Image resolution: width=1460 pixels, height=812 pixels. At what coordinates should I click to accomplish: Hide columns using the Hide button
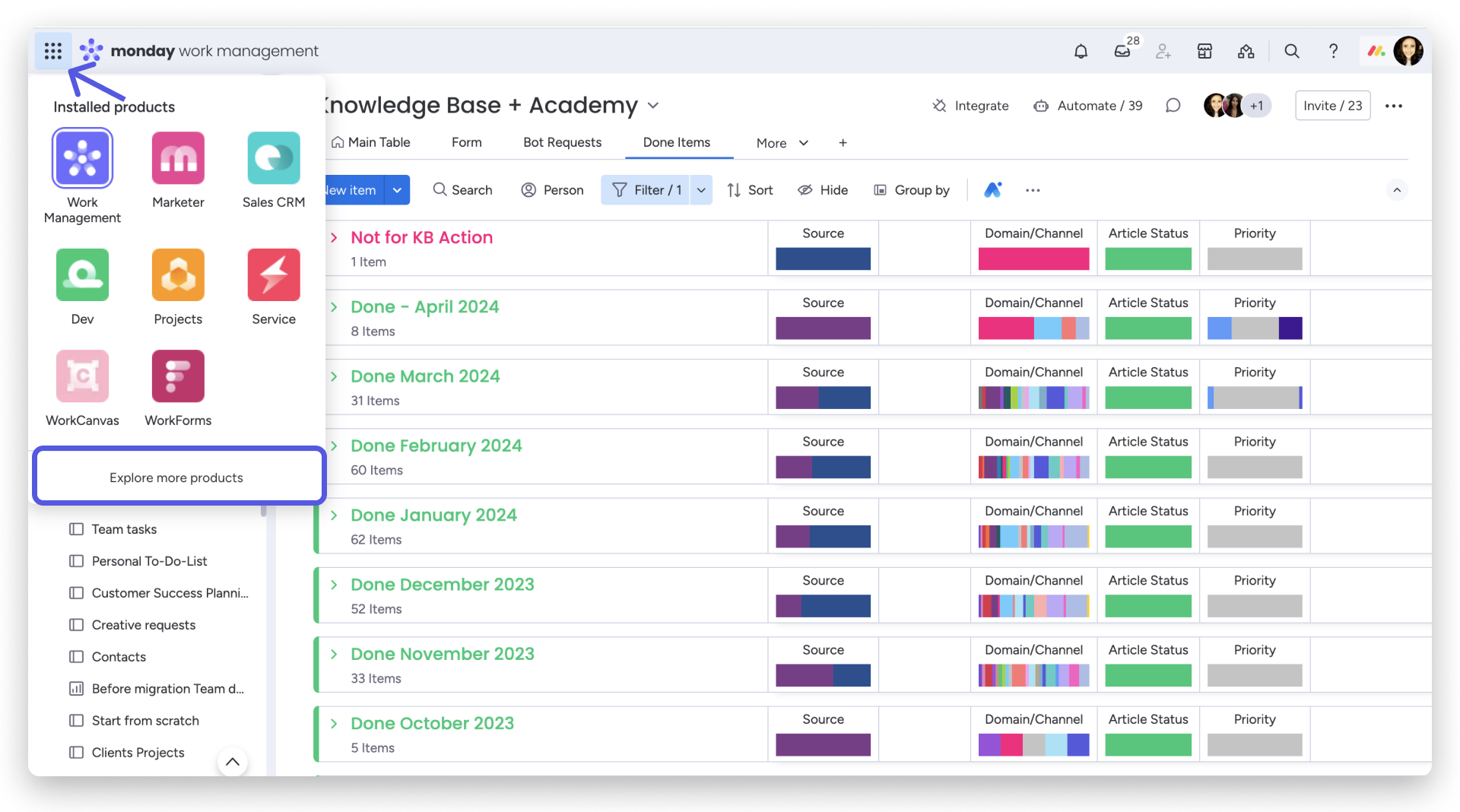click(823, 190)
